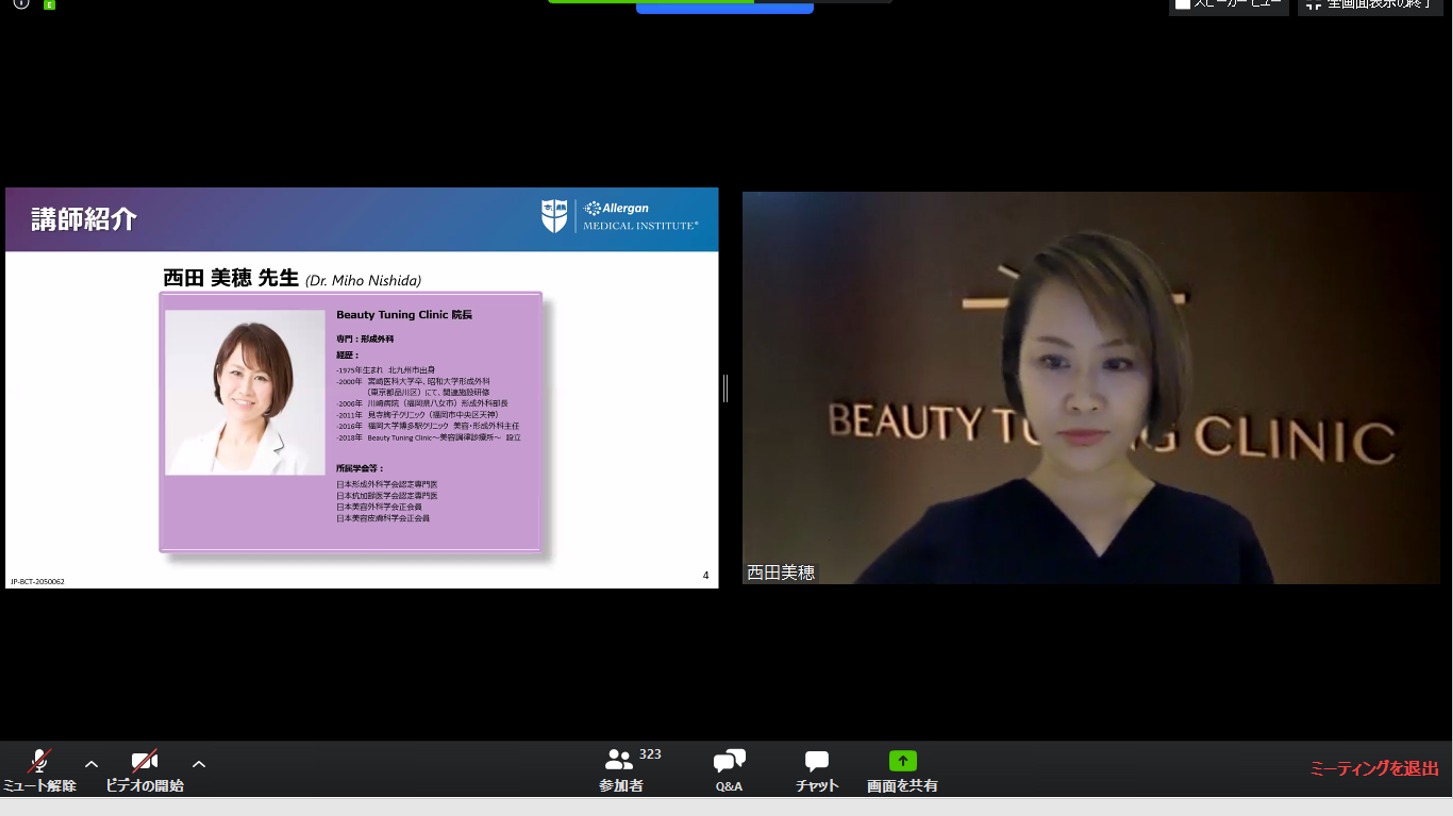Click the shared slide 講師紹介 heading

[x=84, y=220]
